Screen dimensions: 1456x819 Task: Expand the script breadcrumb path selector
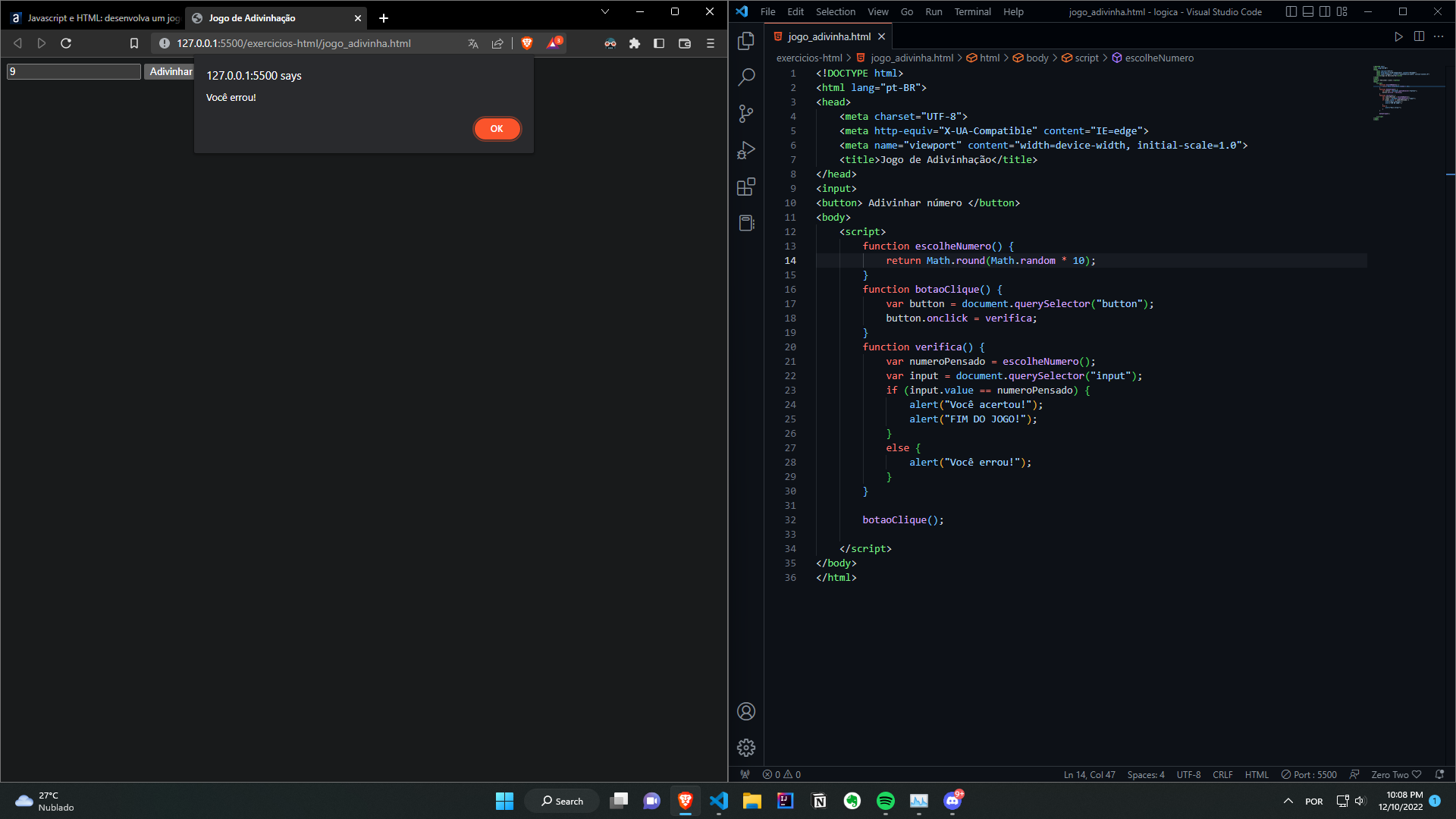1086,58
